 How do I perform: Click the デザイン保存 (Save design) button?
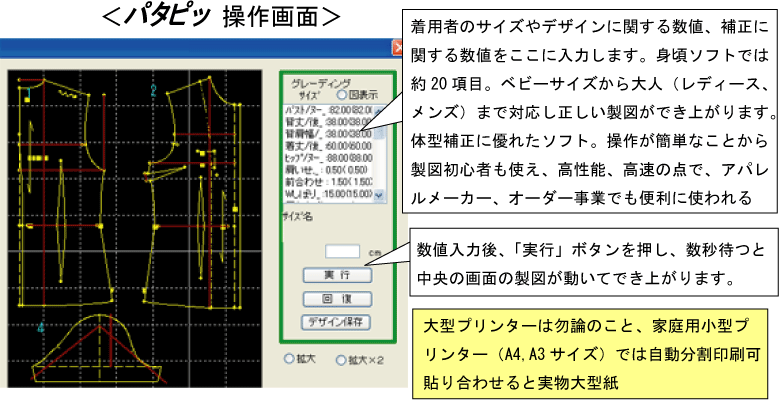coord(337,322)
